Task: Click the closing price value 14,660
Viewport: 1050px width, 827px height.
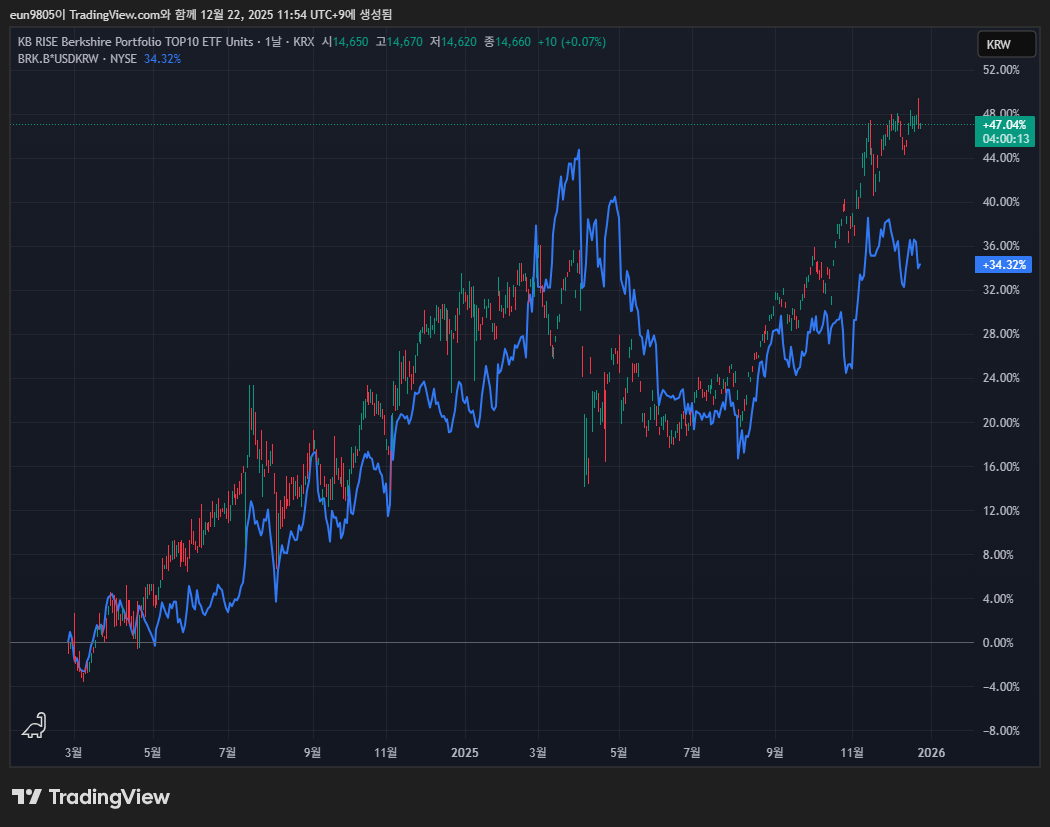Action: pos(513,42)
